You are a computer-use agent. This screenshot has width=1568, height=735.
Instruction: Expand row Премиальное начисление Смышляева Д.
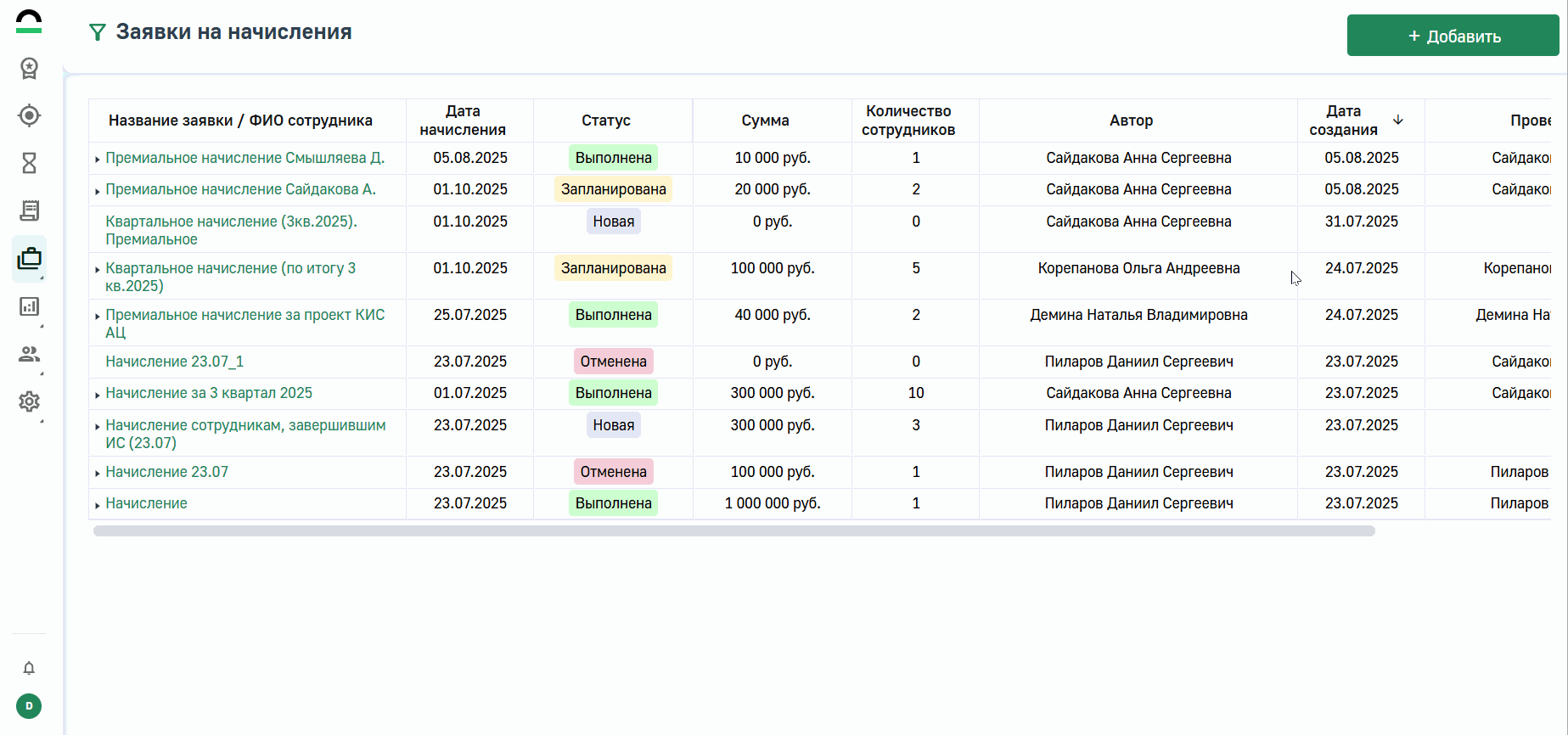coord(98,160)
